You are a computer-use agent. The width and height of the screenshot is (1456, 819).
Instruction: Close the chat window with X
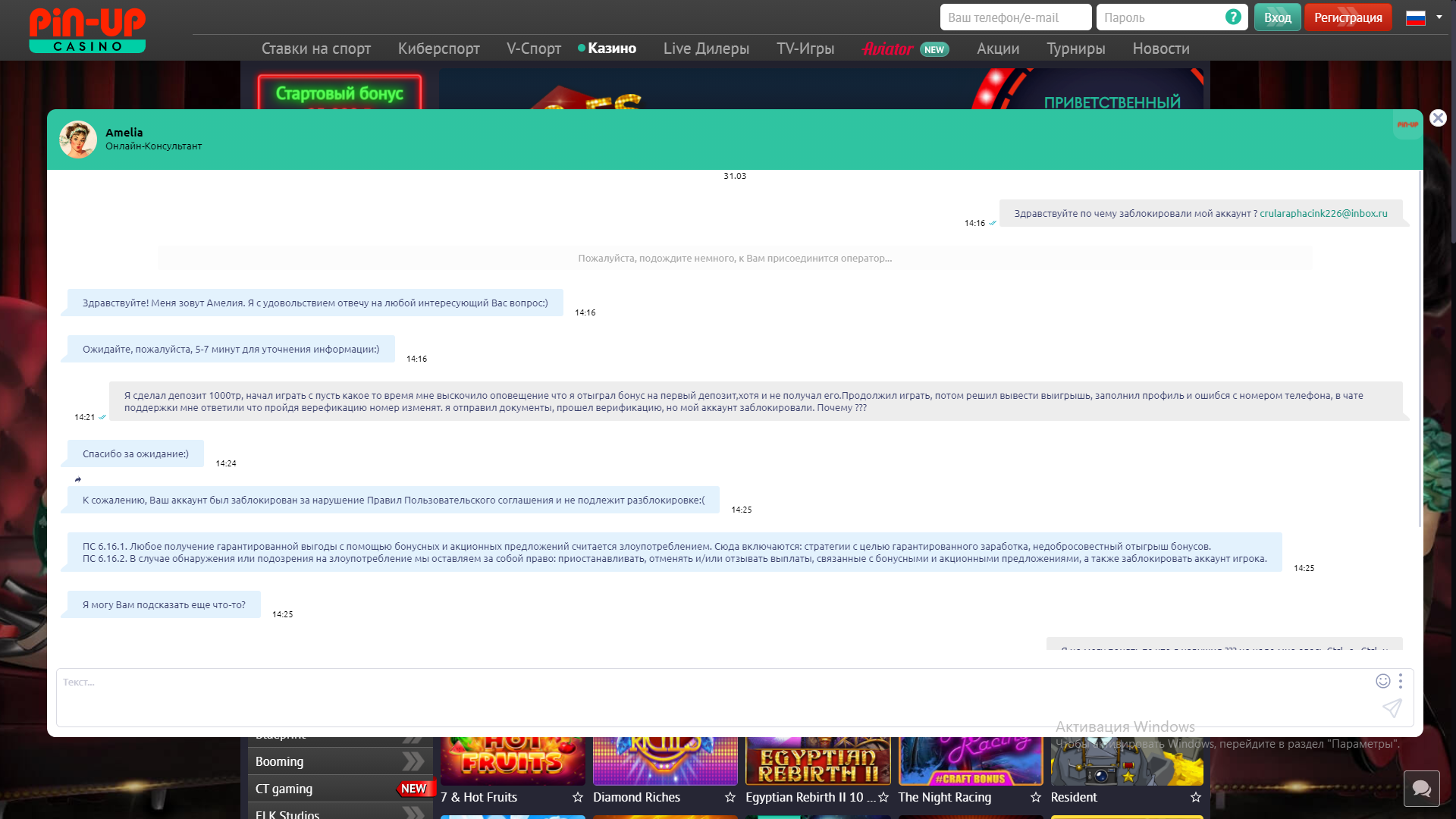click(x=1438, y=118)
